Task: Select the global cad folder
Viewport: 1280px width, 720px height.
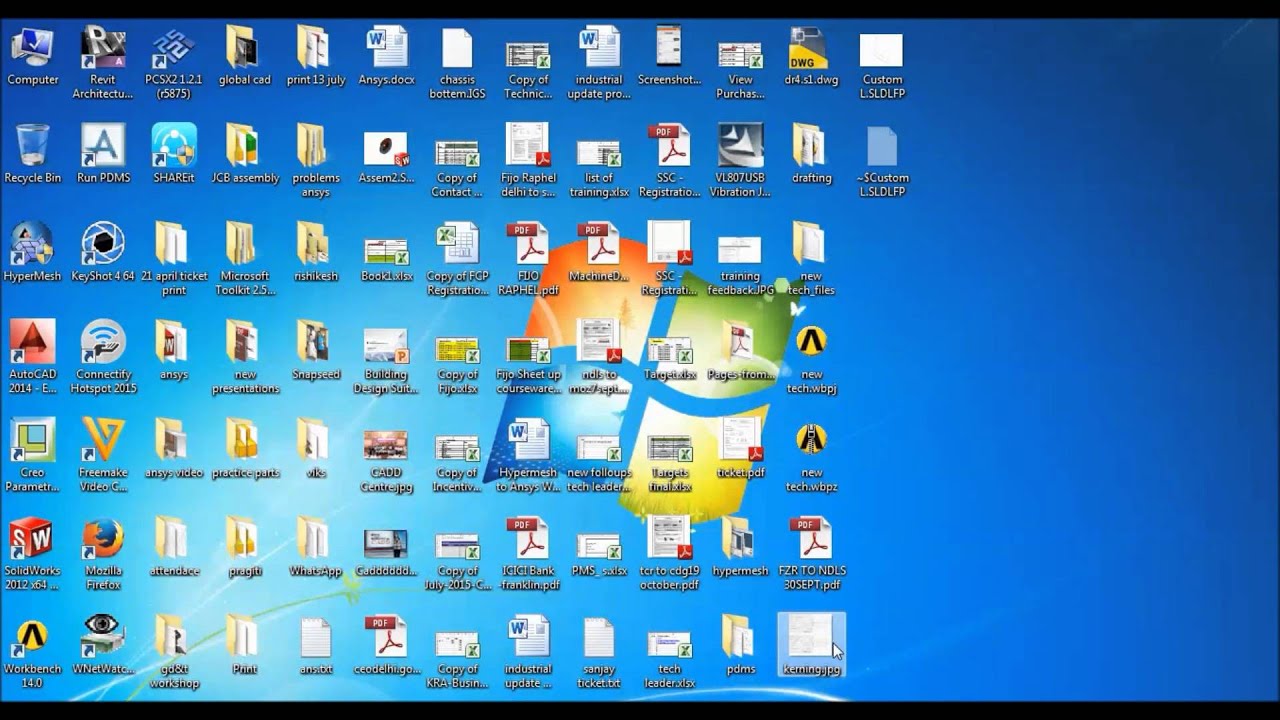Action: (244, 56)
